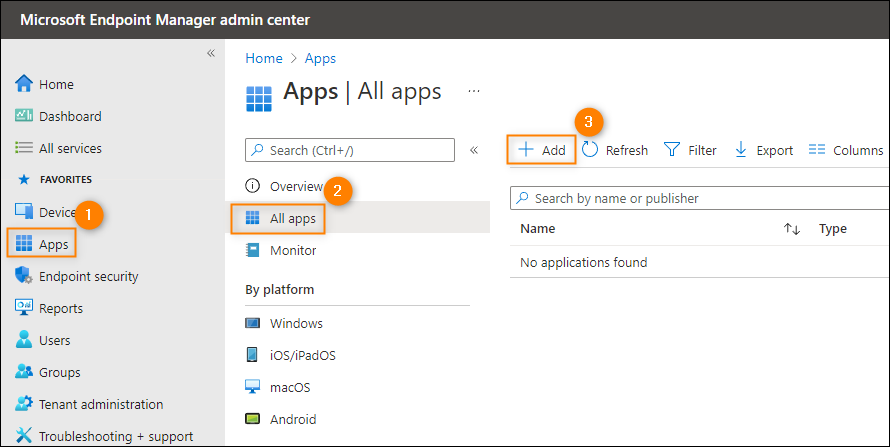Screen dimensions: 890x447
Task: Collapse the Apps submenu panel
Action: (474, 150)
